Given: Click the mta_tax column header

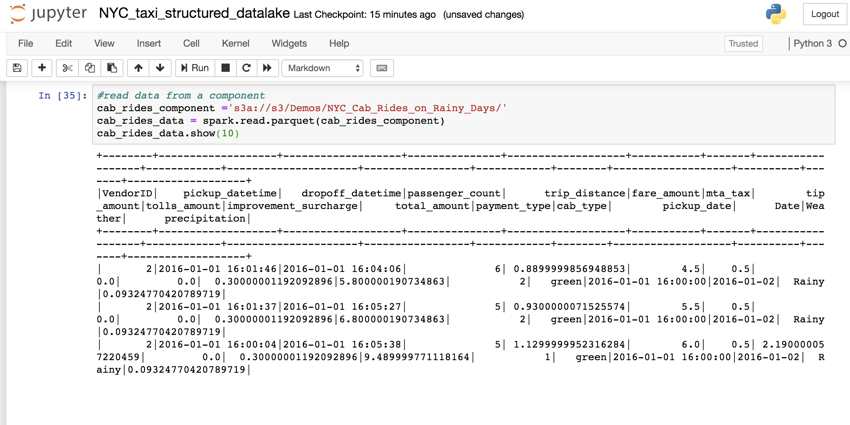Looking at the screenshot, I should coord(727,194).
